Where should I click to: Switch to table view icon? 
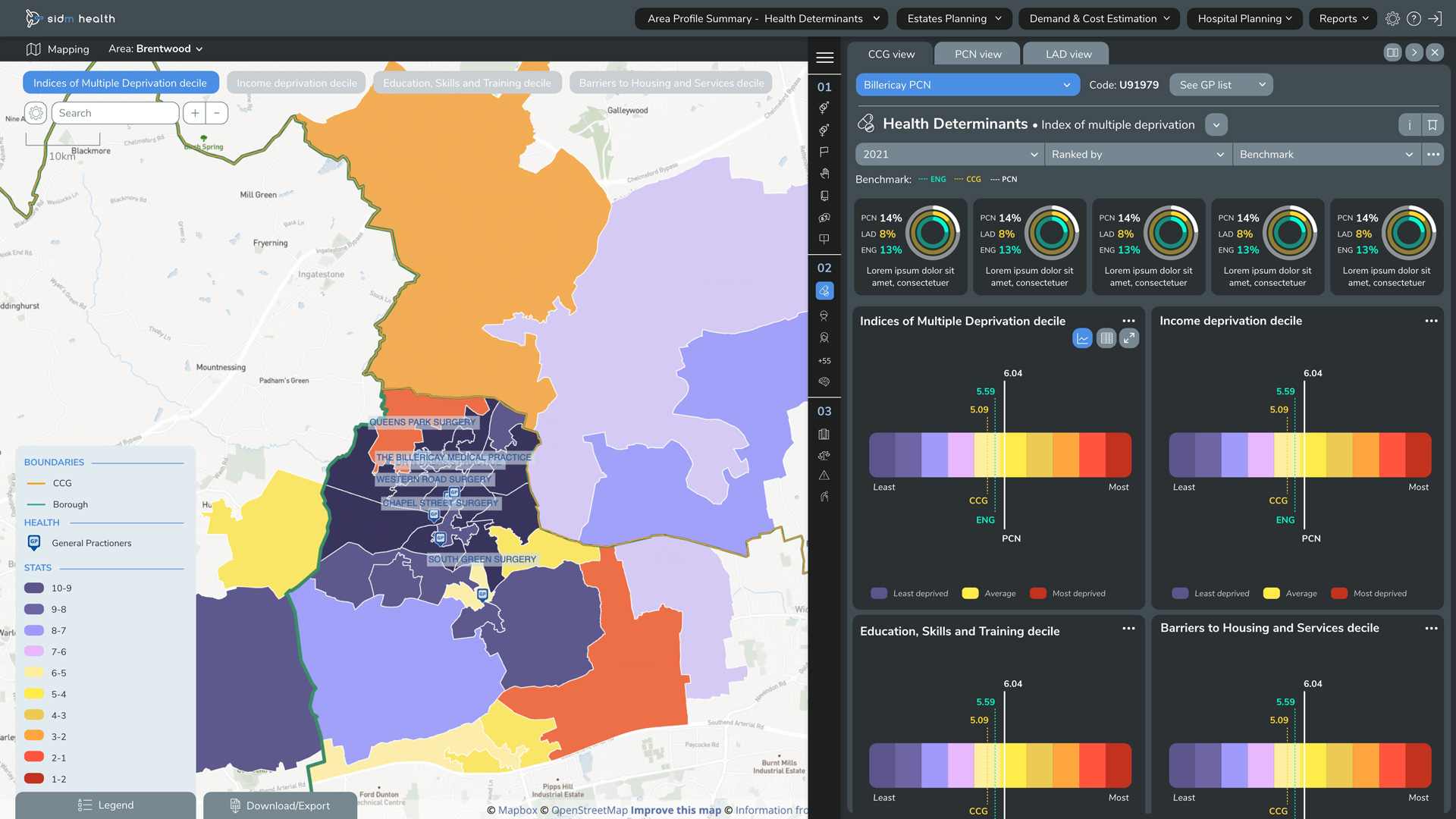(x=1106, y=338)
